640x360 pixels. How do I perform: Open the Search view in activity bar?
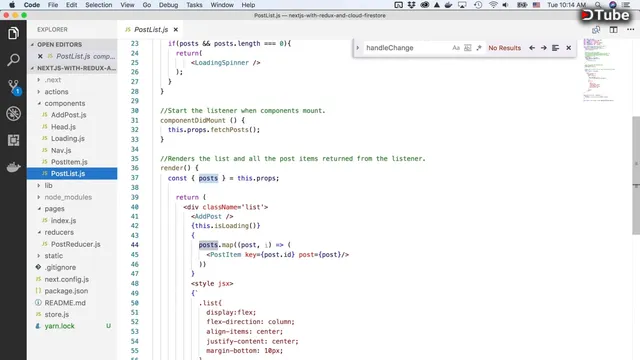[13, 60]
